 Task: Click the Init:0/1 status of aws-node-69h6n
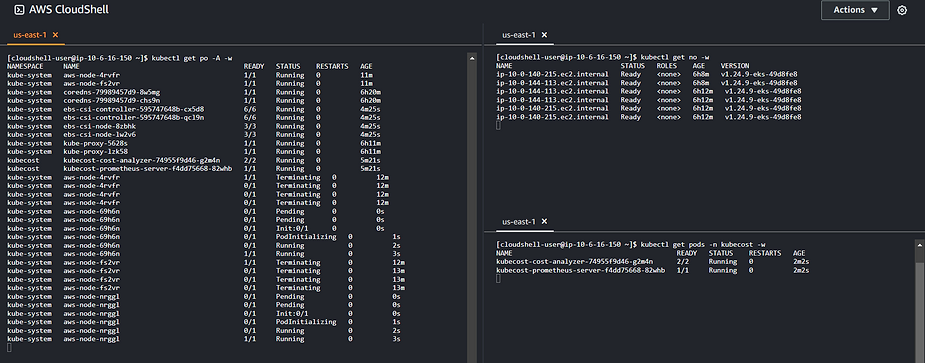292,228
